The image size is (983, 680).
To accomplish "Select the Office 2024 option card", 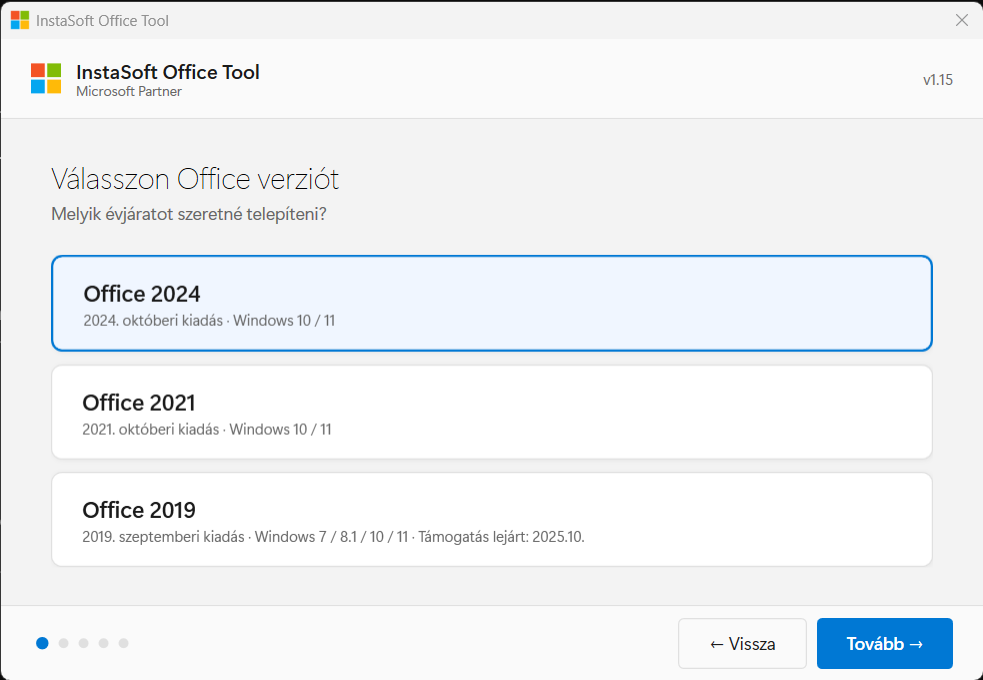I will pos(491,304).
